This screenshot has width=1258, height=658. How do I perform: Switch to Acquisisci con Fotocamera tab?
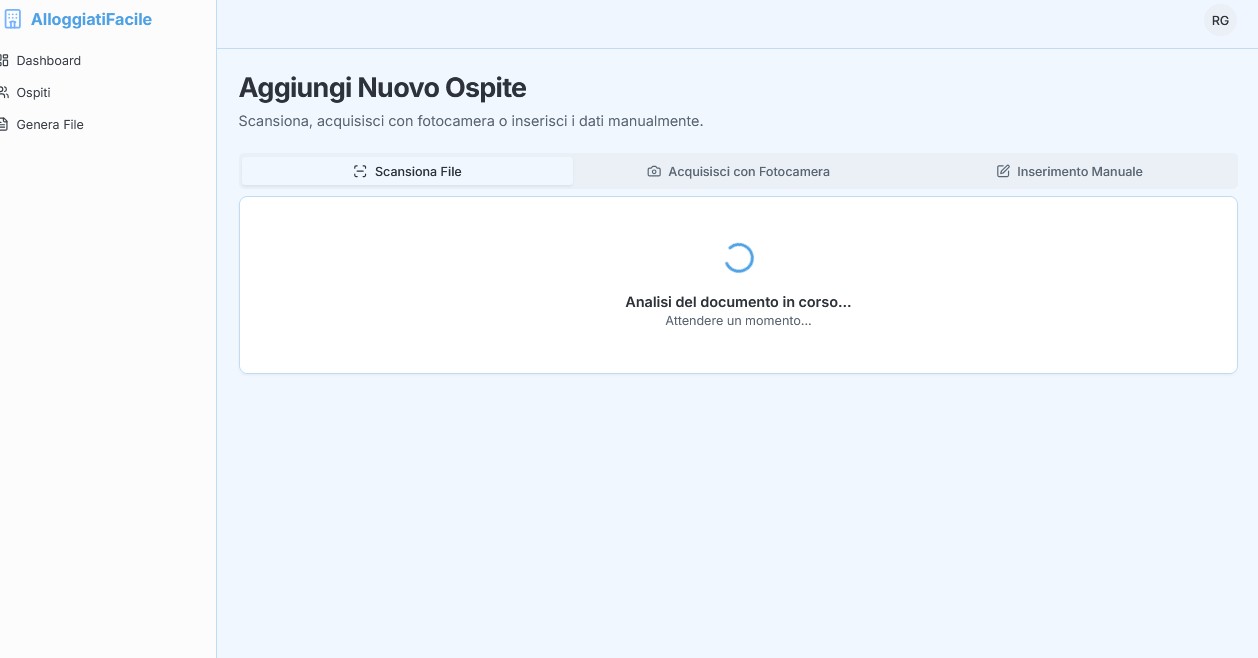coord(739,171)
